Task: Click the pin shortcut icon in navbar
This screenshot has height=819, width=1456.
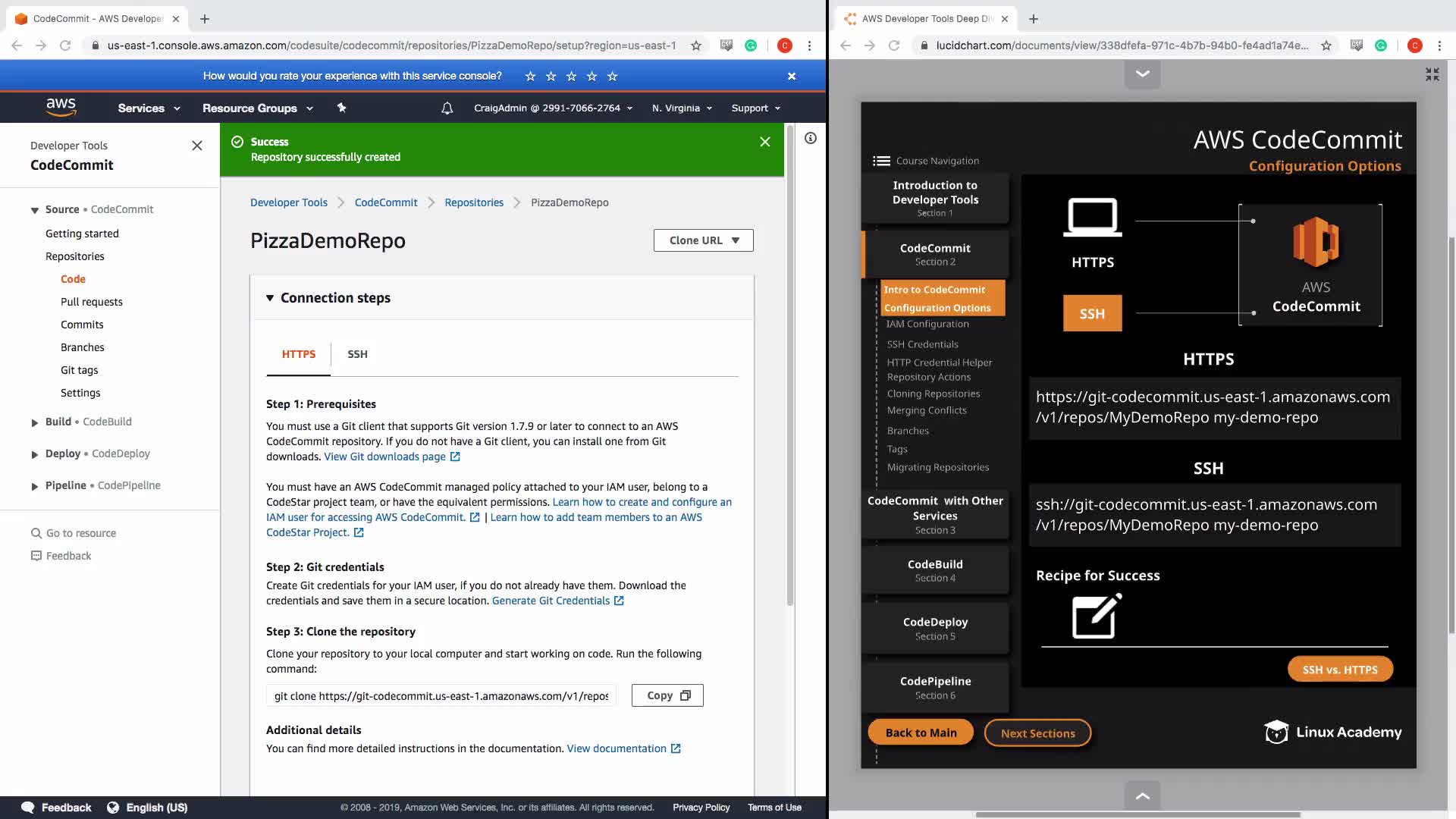Action: 341,108
